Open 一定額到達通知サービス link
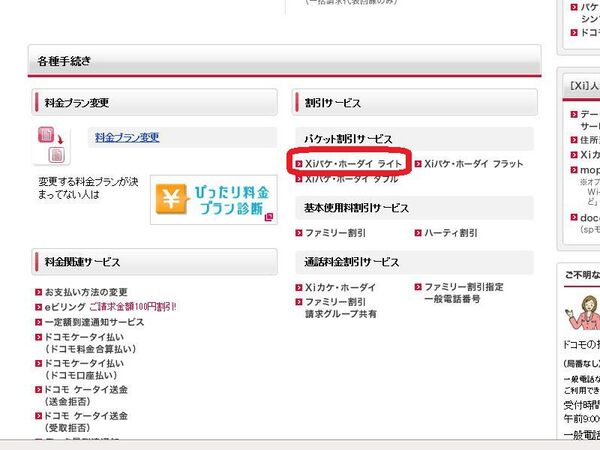Viewport: 600px width, 450px height. pos(94,322)
